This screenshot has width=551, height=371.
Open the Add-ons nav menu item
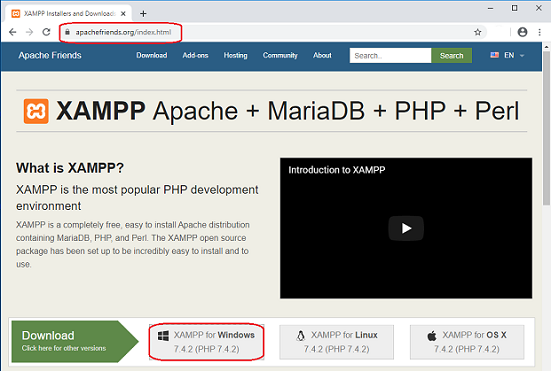point(195,55)
